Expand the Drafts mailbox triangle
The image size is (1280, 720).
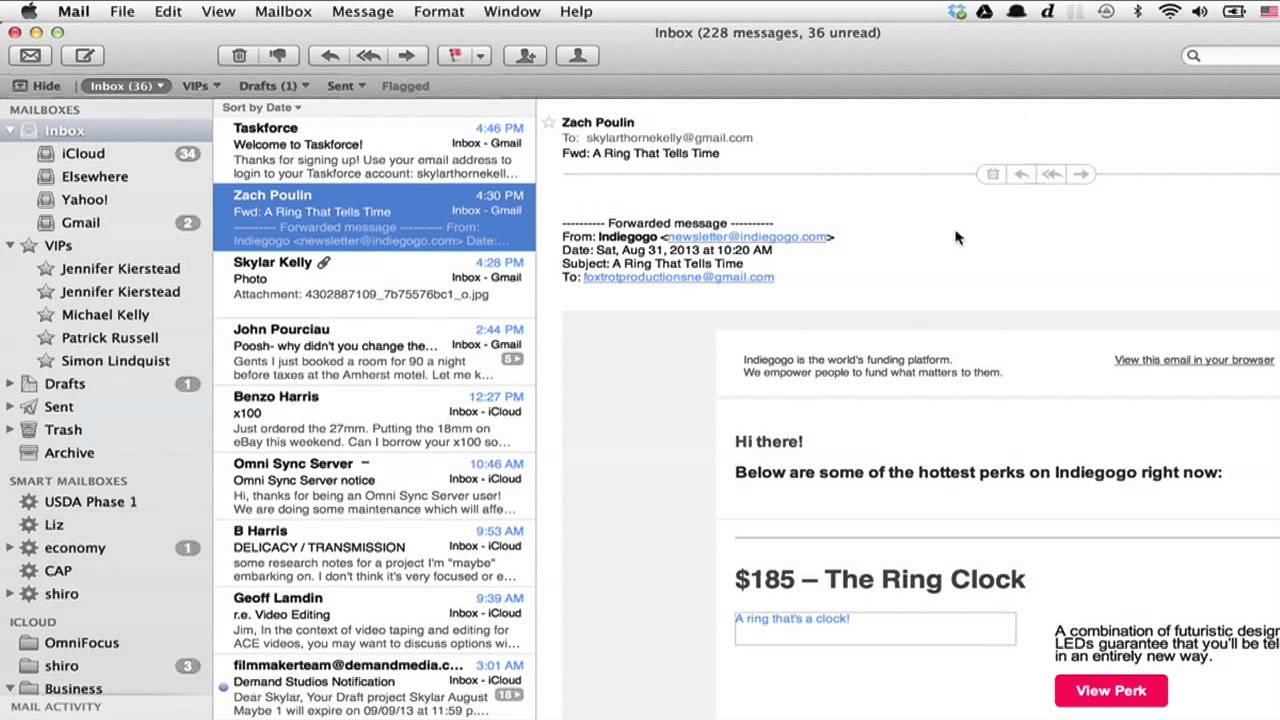pos(10,384)
